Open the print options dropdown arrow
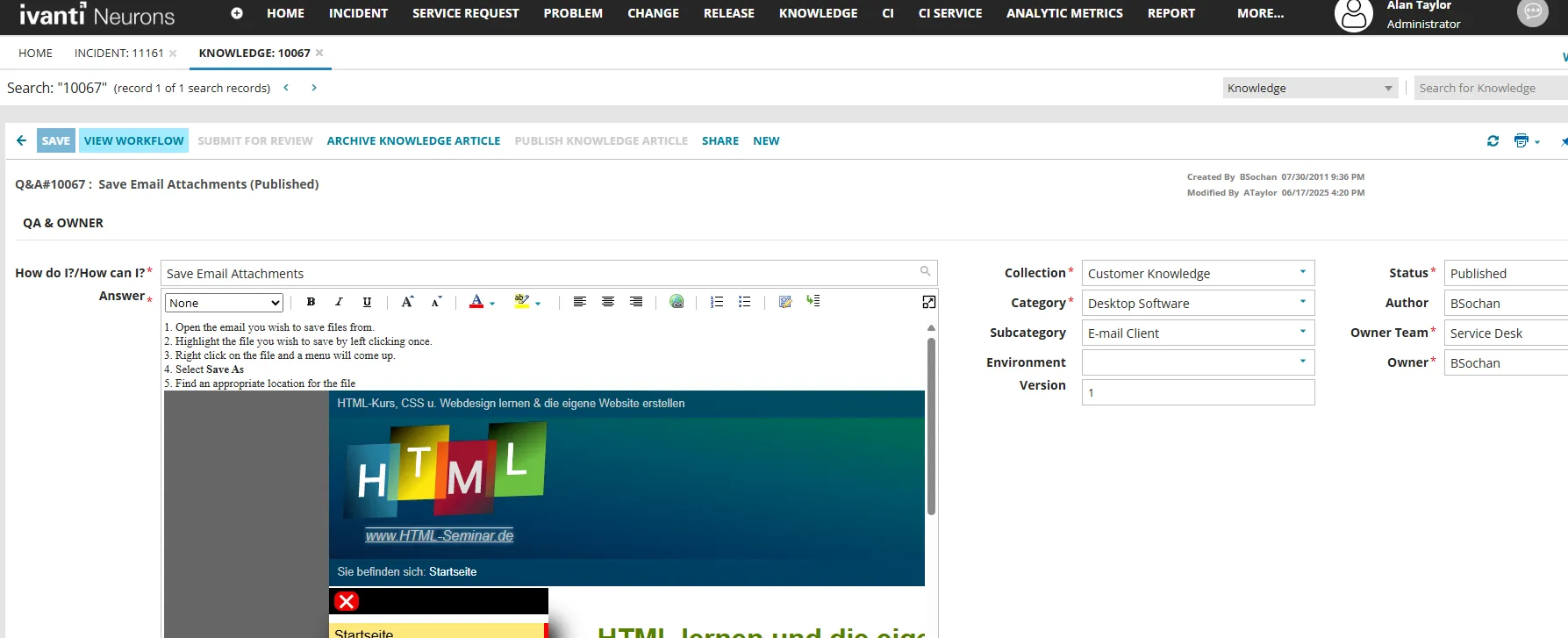Image resolution: width=1568 pixels, height=638 pixels. pos(1537,141)
